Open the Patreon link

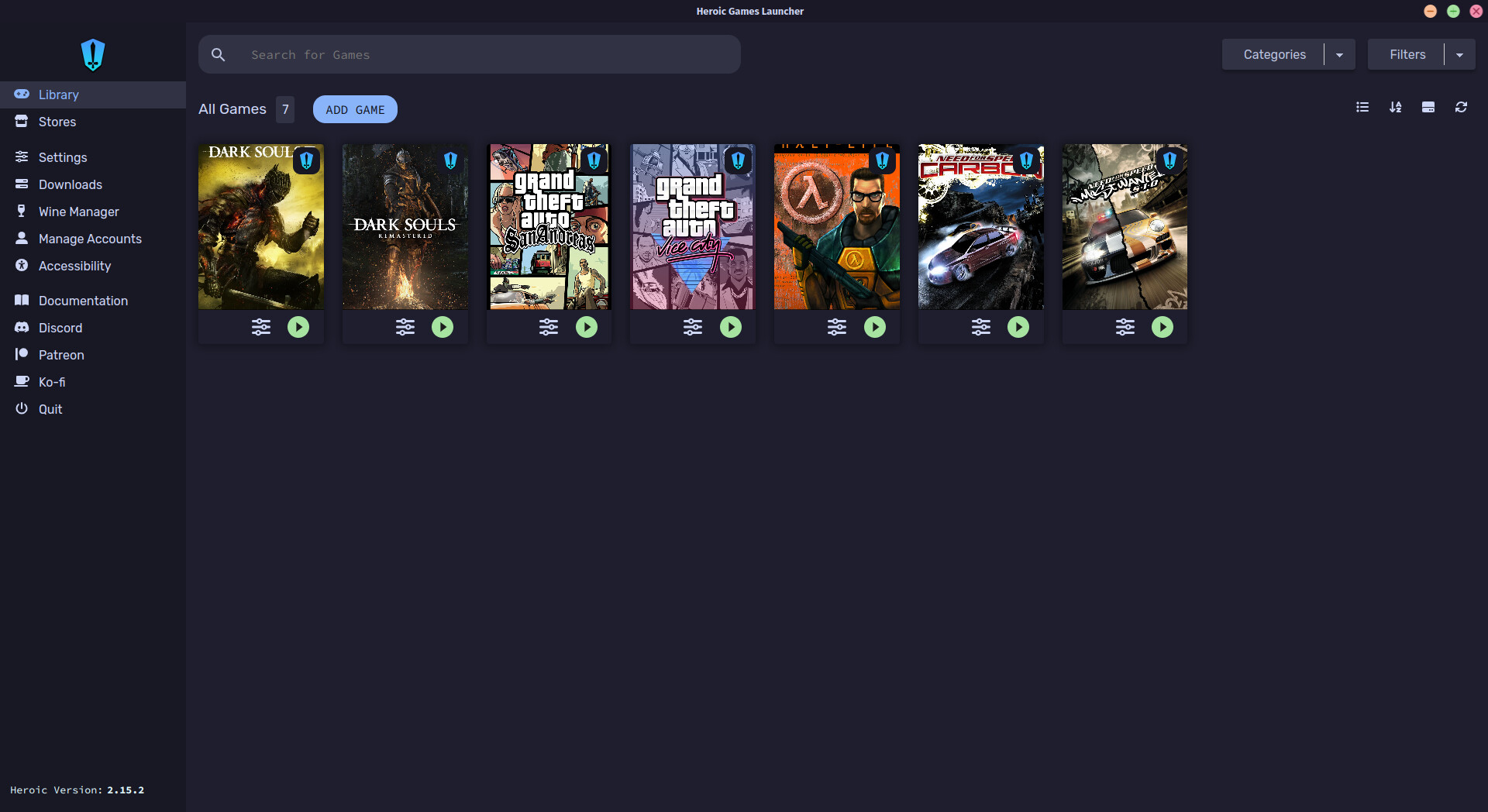pyautogui.click(x=93, y=355)
